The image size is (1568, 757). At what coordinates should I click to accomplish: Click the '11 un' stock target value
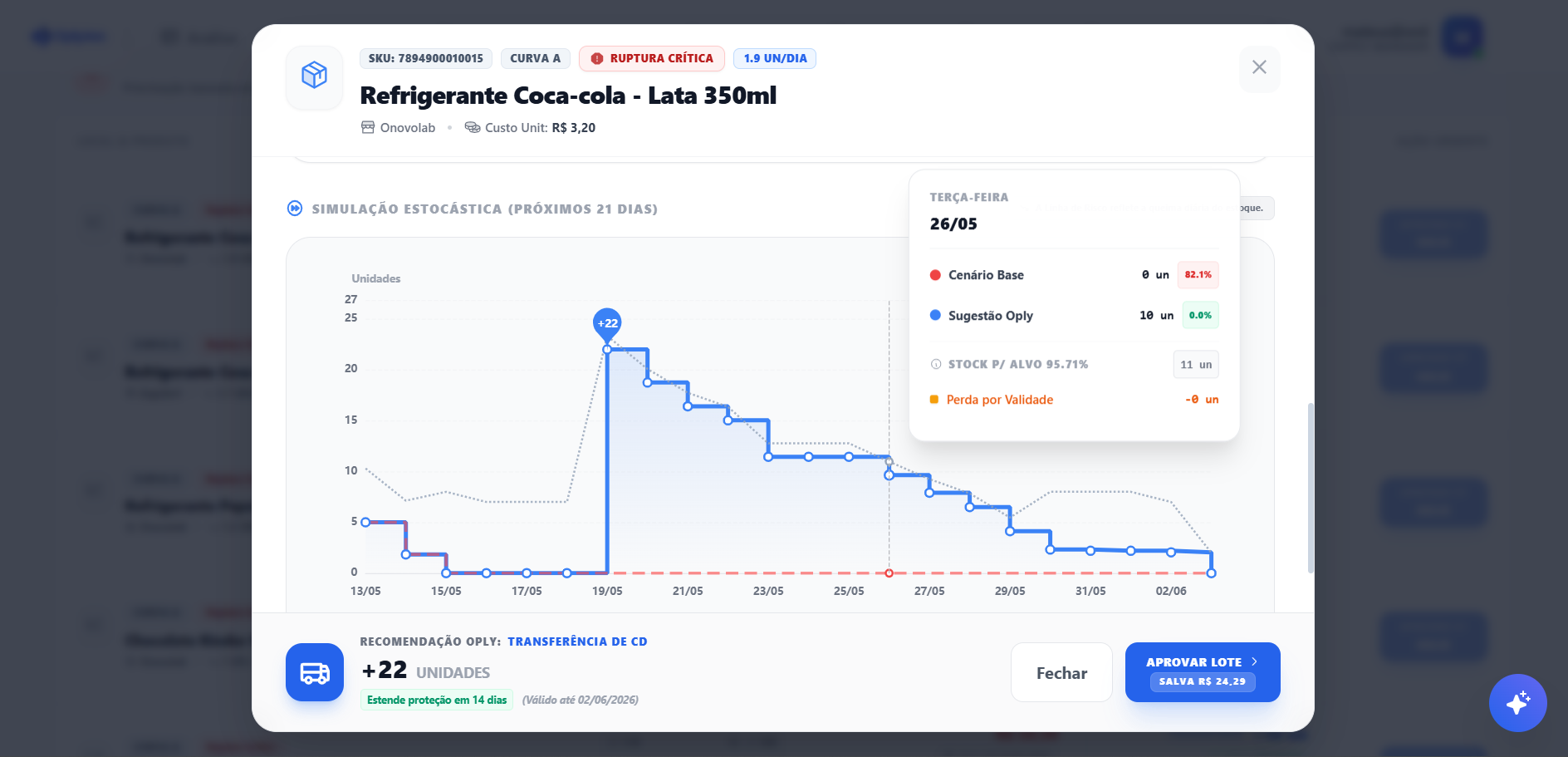pos(1196,365)
